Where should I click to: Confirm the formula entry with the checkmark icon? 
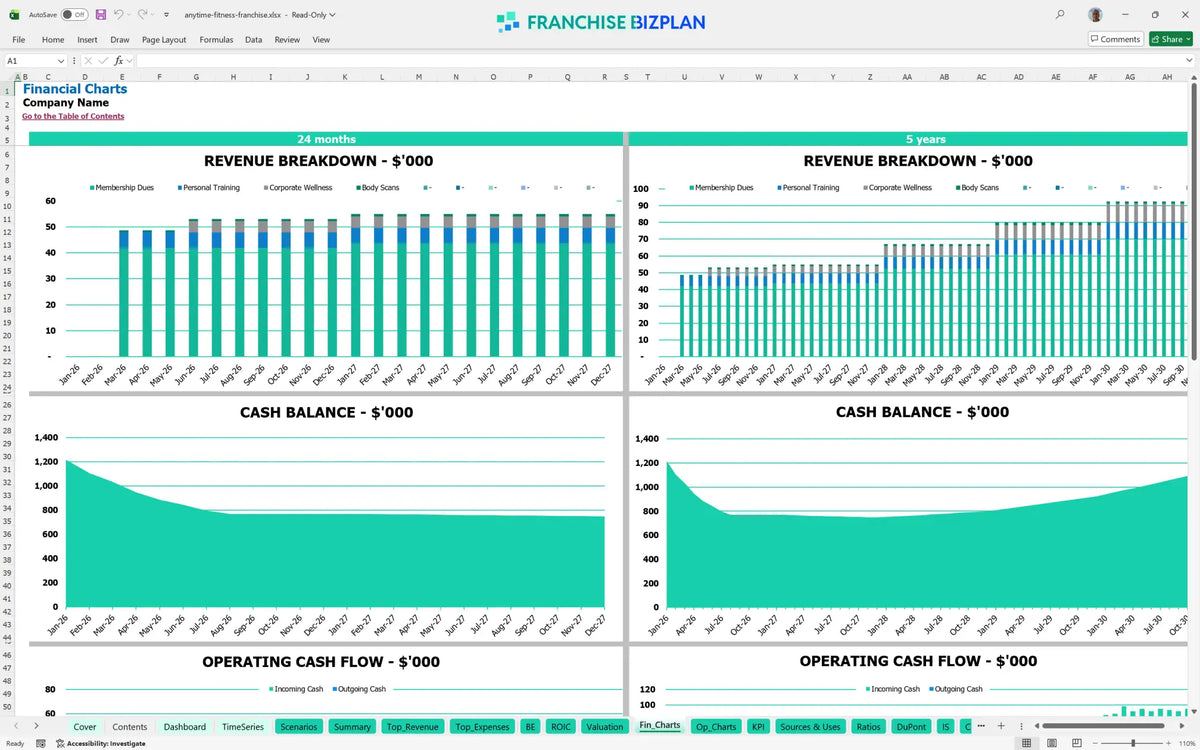point(103,61)
